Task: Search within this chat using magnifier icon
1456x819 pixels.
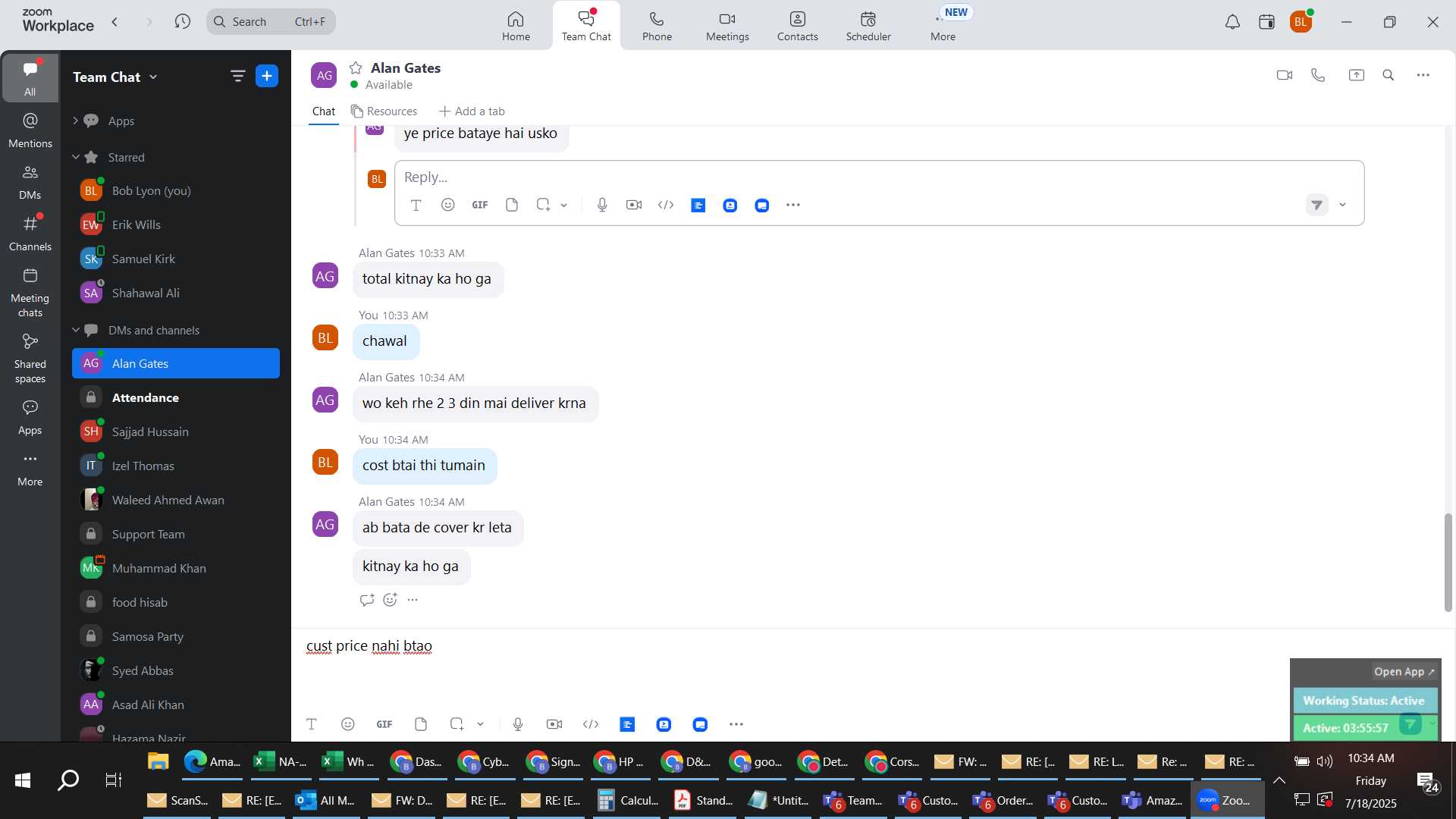Action: (x=1389, y=75)
